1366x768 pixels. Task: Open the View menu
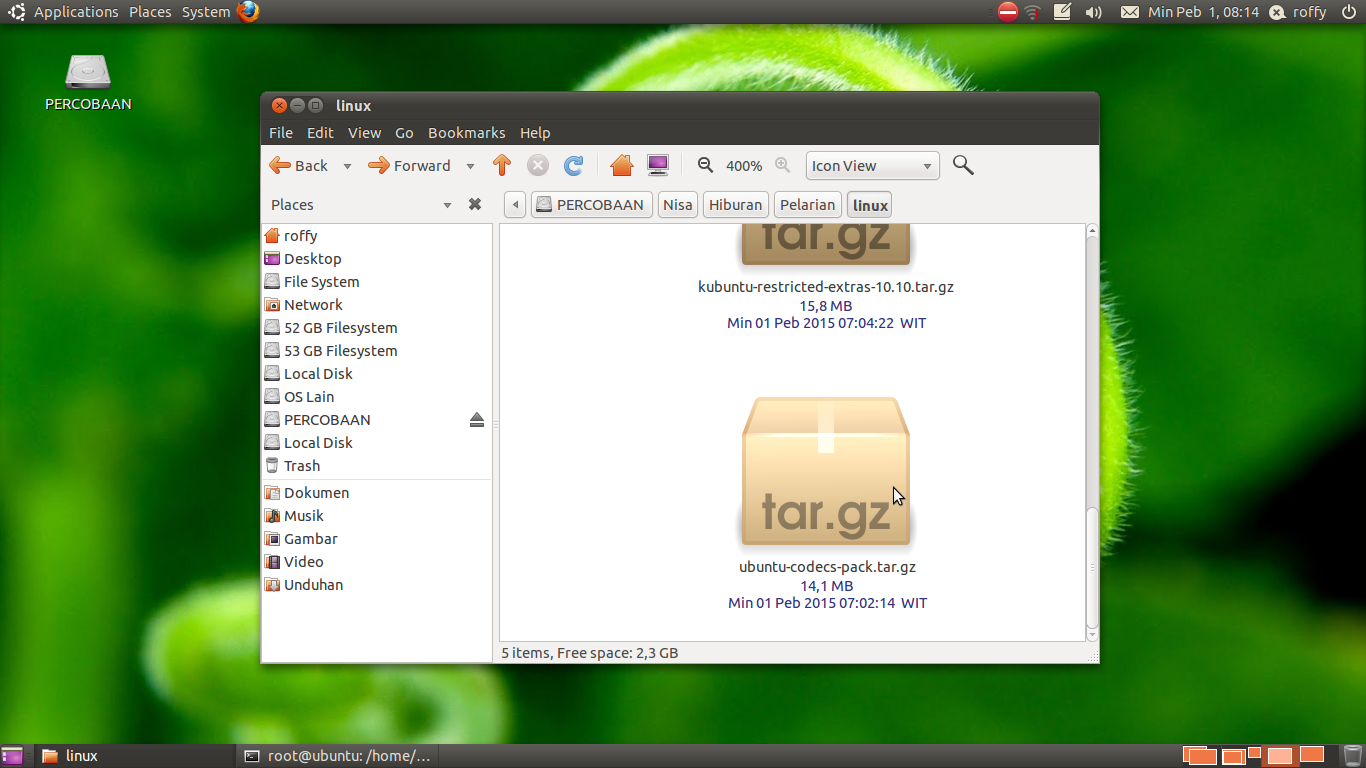point(364,133)
